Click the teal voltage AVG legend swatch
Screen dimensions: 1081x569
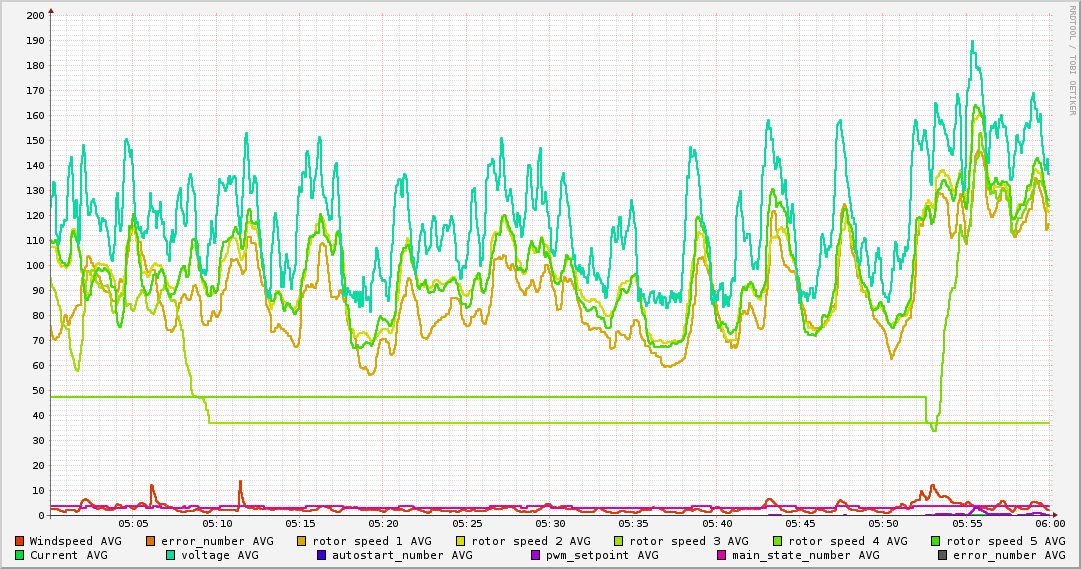tap(171, 555)
